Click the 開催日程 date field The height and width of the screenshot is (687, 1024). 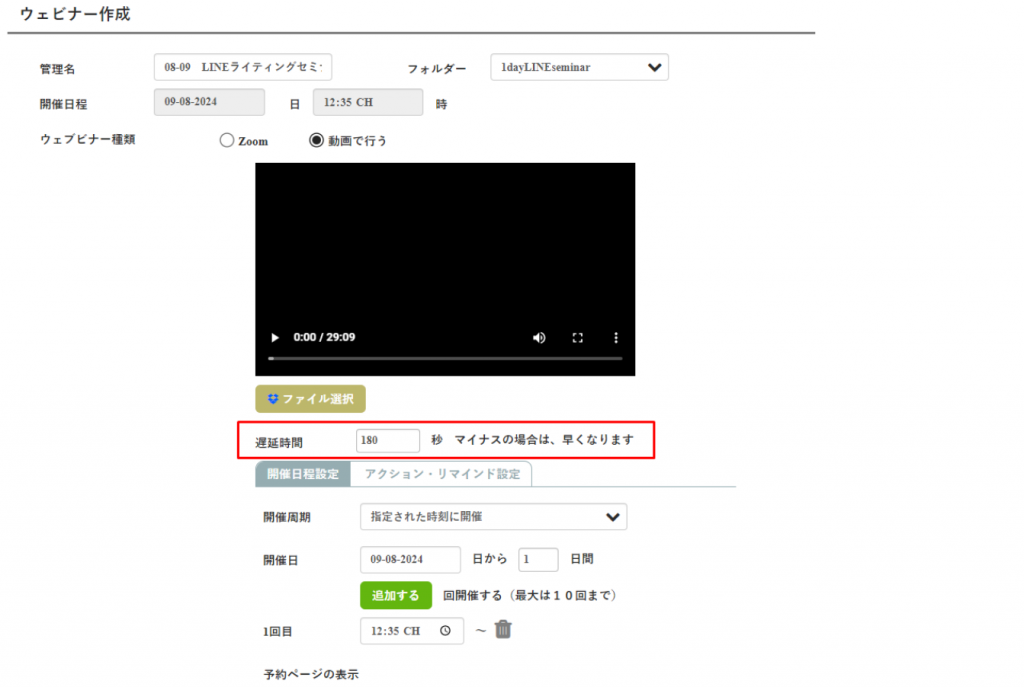click(x=210, y=103)
